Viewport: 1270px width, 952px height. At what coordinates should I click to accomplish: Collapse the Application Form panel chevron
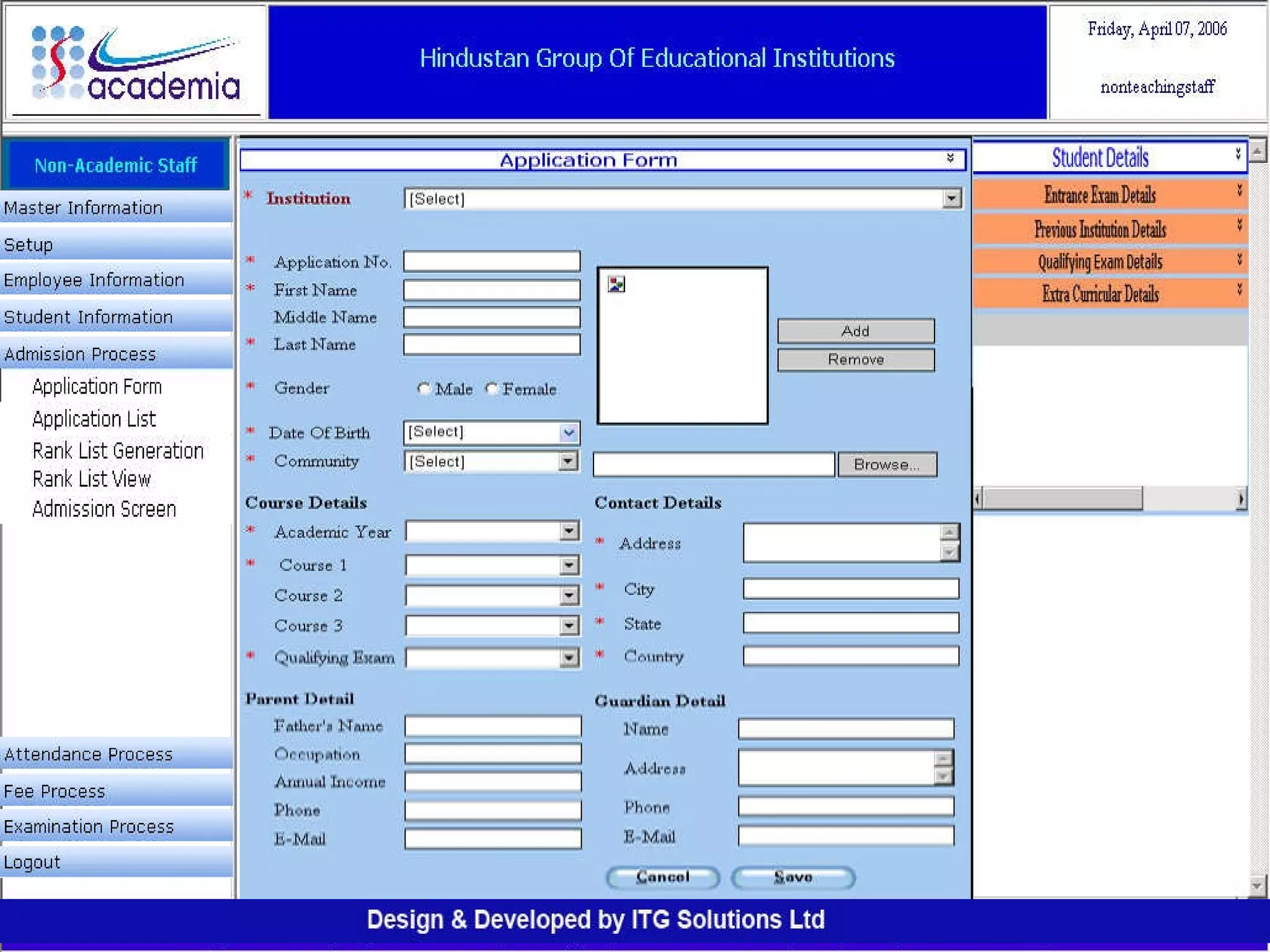pos(950,158)
